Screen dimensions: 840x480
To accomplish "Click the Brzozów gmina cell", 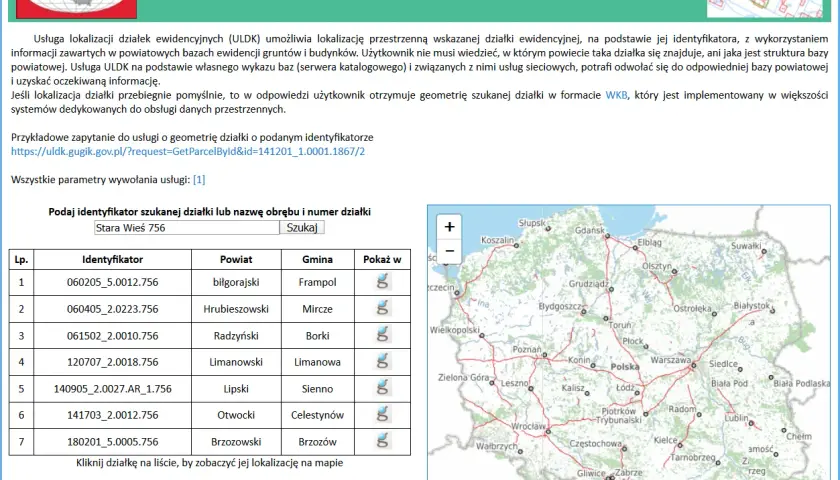I will click(x=318, y=441).
